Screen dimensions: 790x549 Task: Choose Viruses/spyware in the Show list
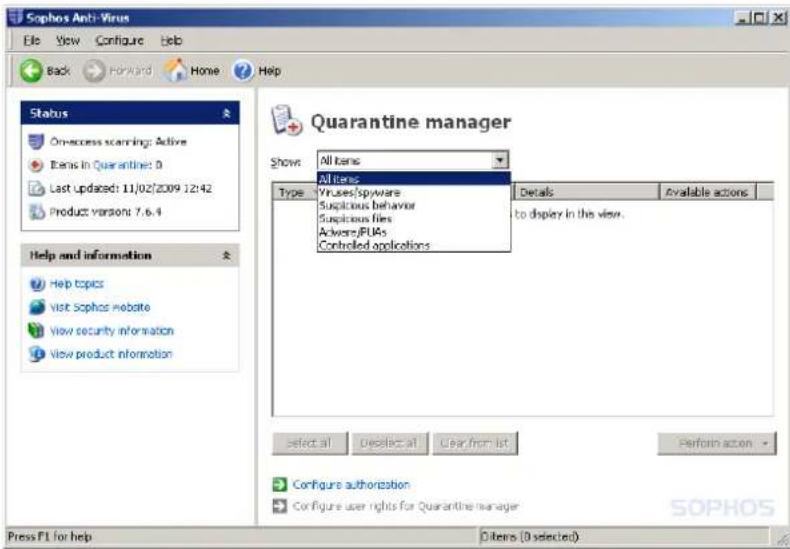(414, 192)
